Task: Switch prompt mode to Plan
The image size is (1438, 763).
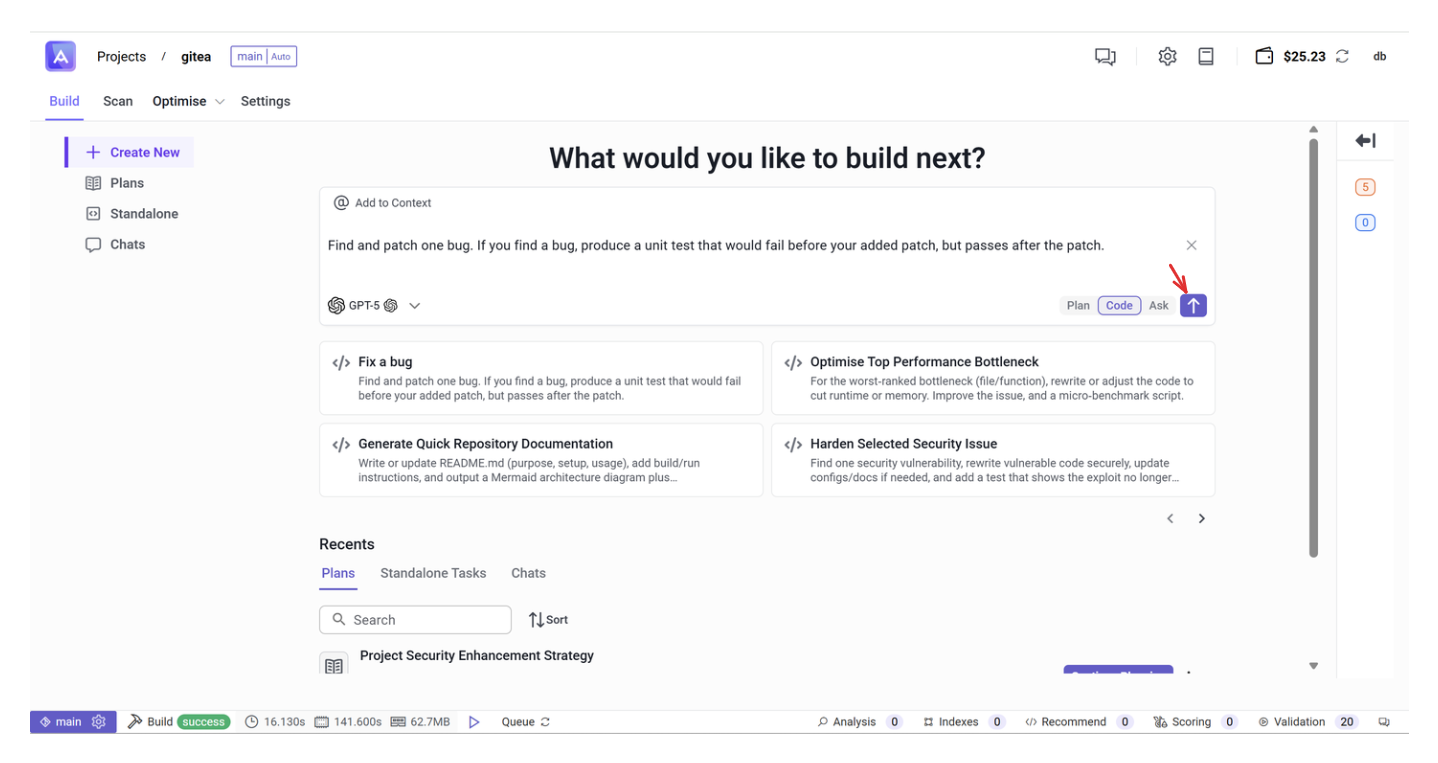Action: [1078, 306]
